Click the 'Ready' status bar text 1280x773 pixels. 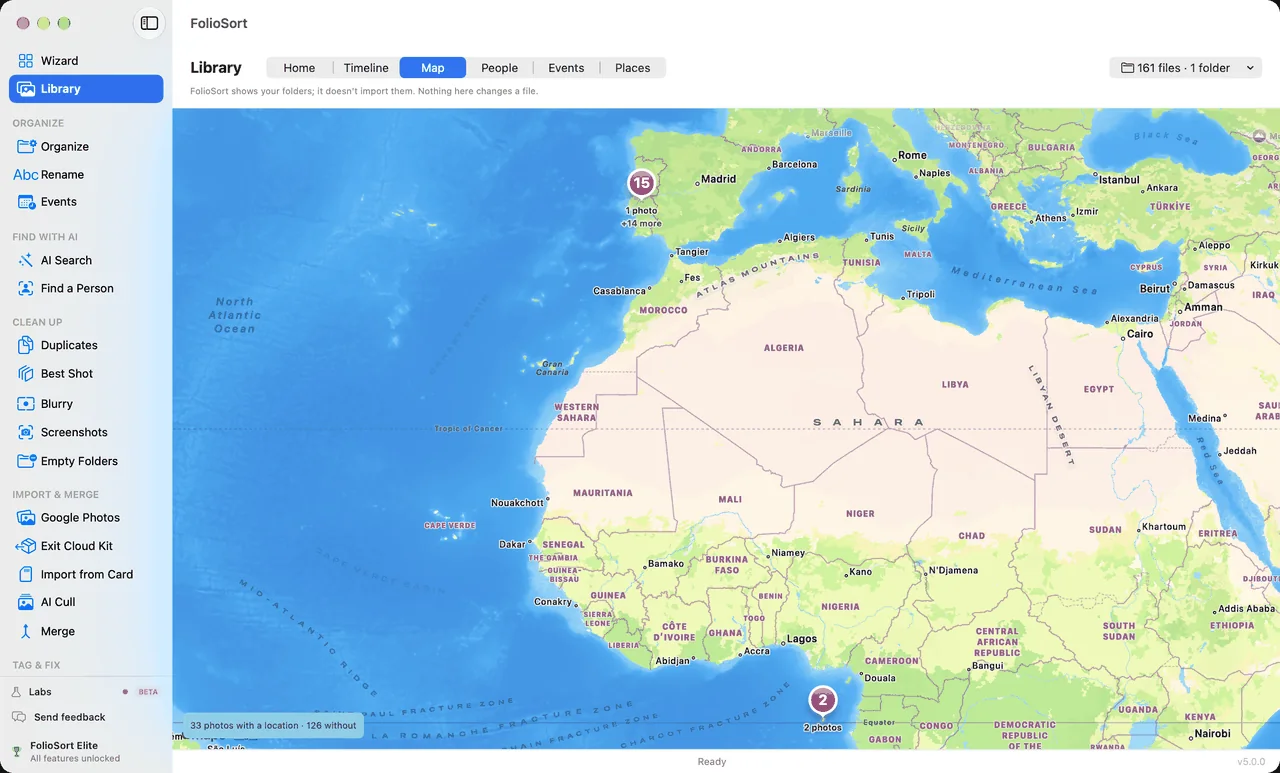[712, 762]
